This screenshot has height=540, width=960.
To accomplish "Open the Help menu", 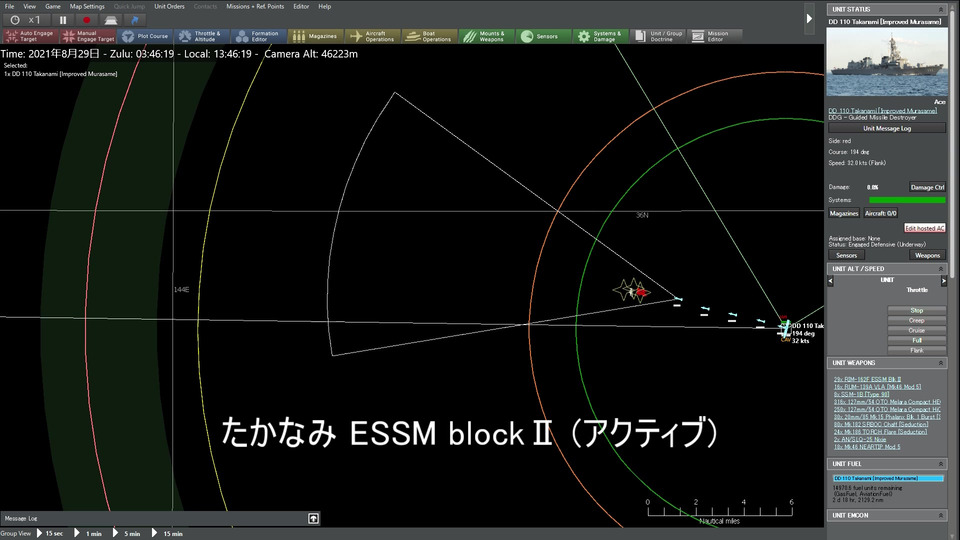I will coord(324,6).
